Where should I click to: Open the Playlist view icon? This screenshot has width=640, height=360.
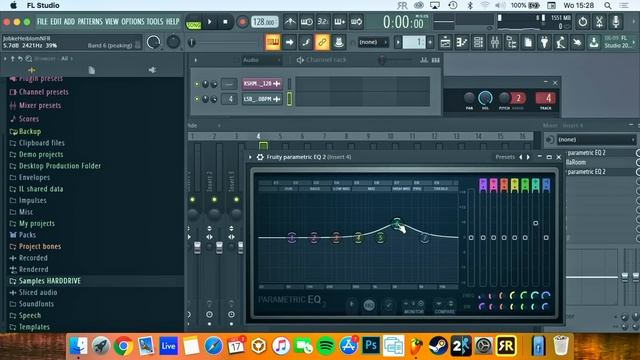(x=445, y=42)
